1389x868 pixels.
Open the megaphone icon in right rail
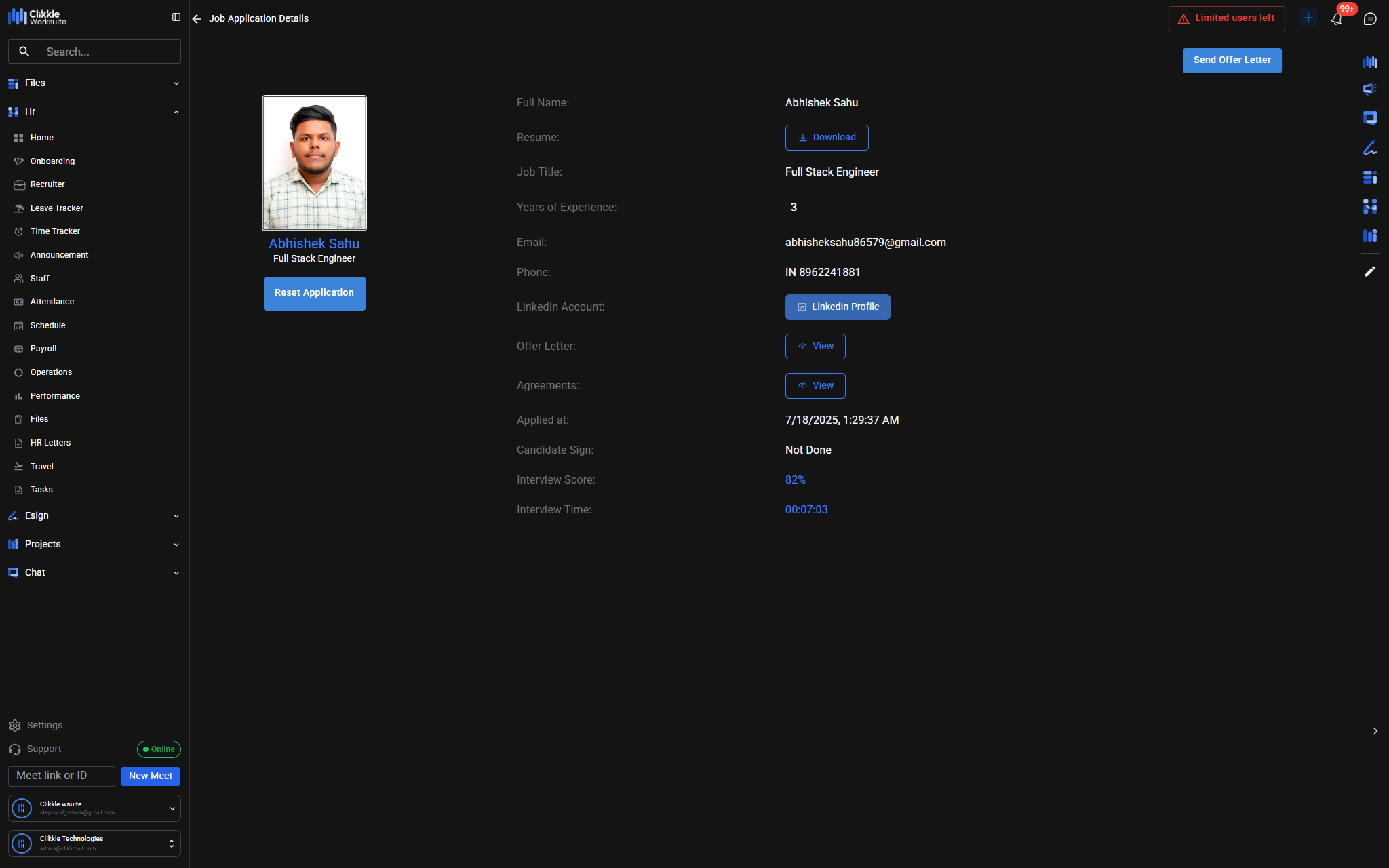coord(1369,90)
